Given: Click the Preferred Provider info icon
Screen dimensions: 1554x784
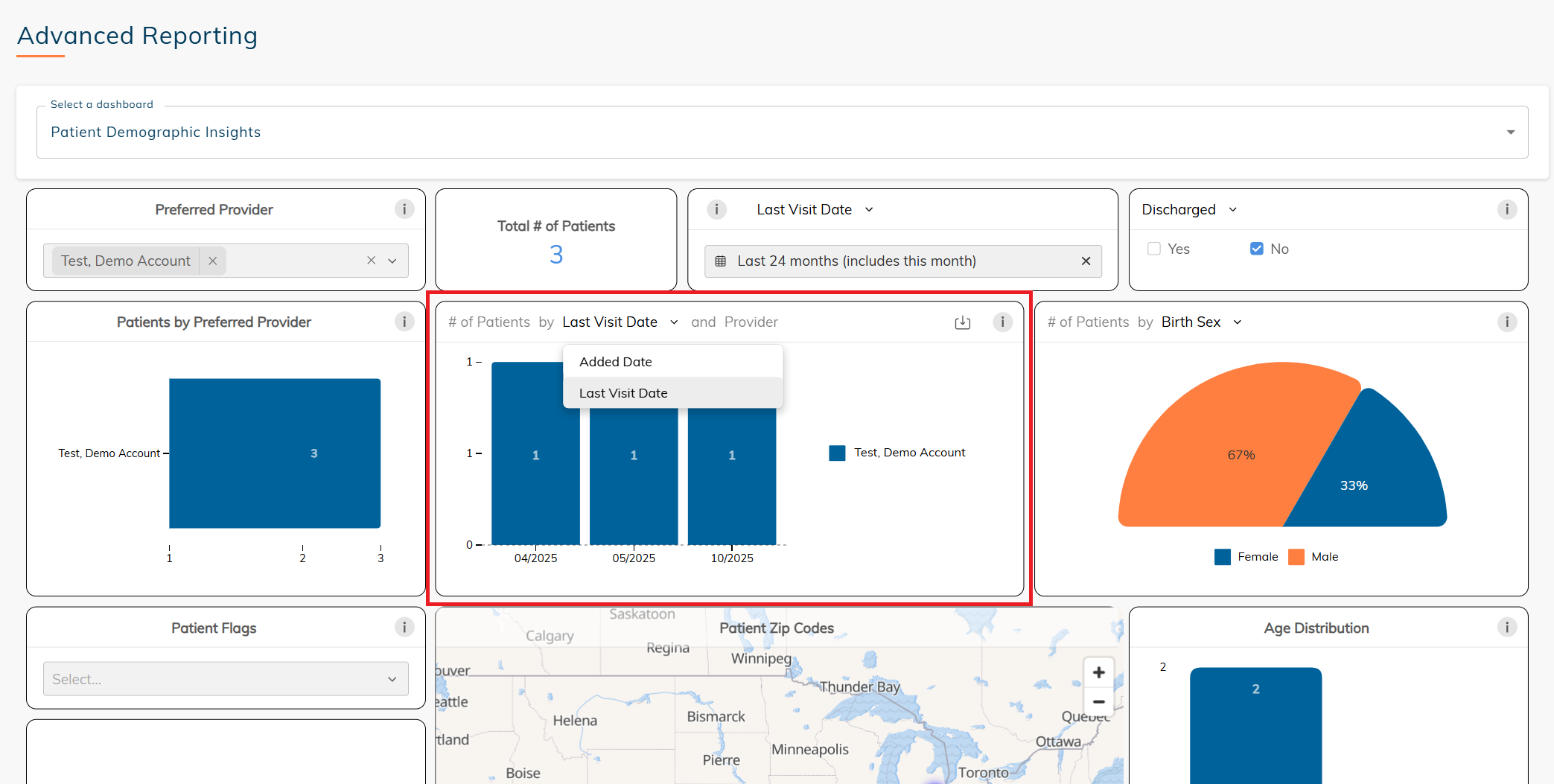Looking at the screenshot, I should 404,209.
